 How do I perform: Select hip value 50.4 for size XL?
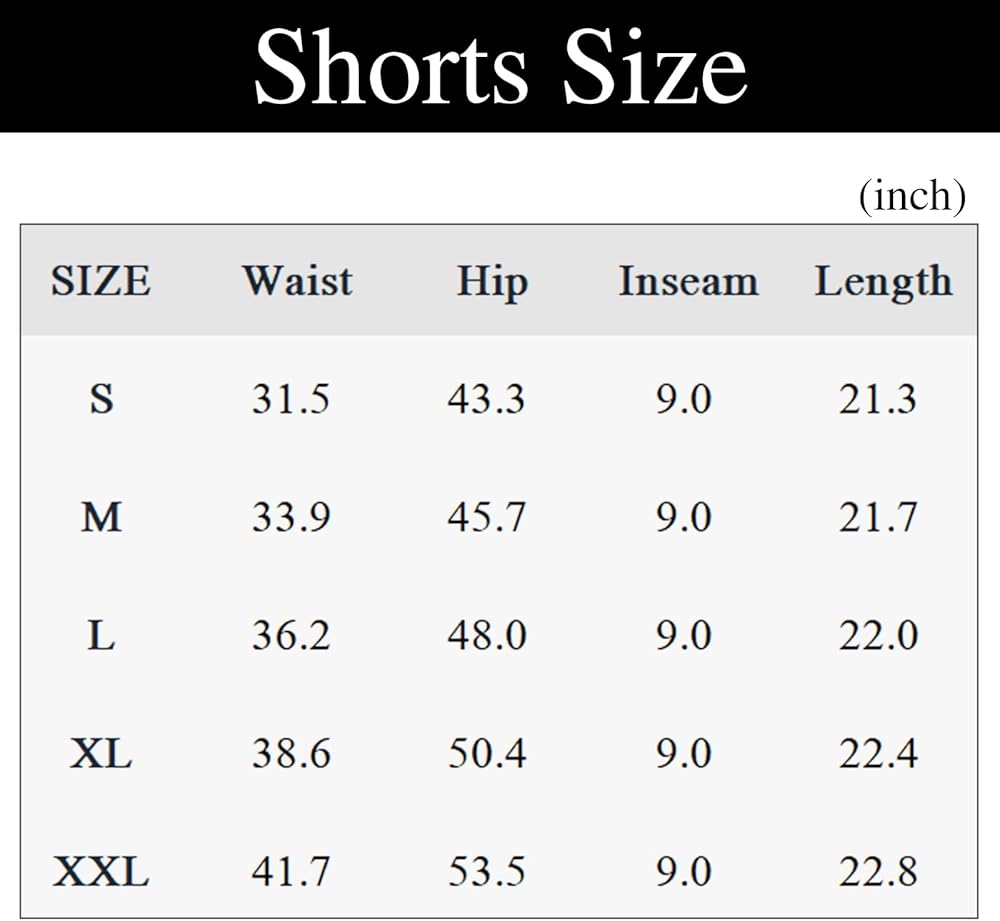point(486,754)
